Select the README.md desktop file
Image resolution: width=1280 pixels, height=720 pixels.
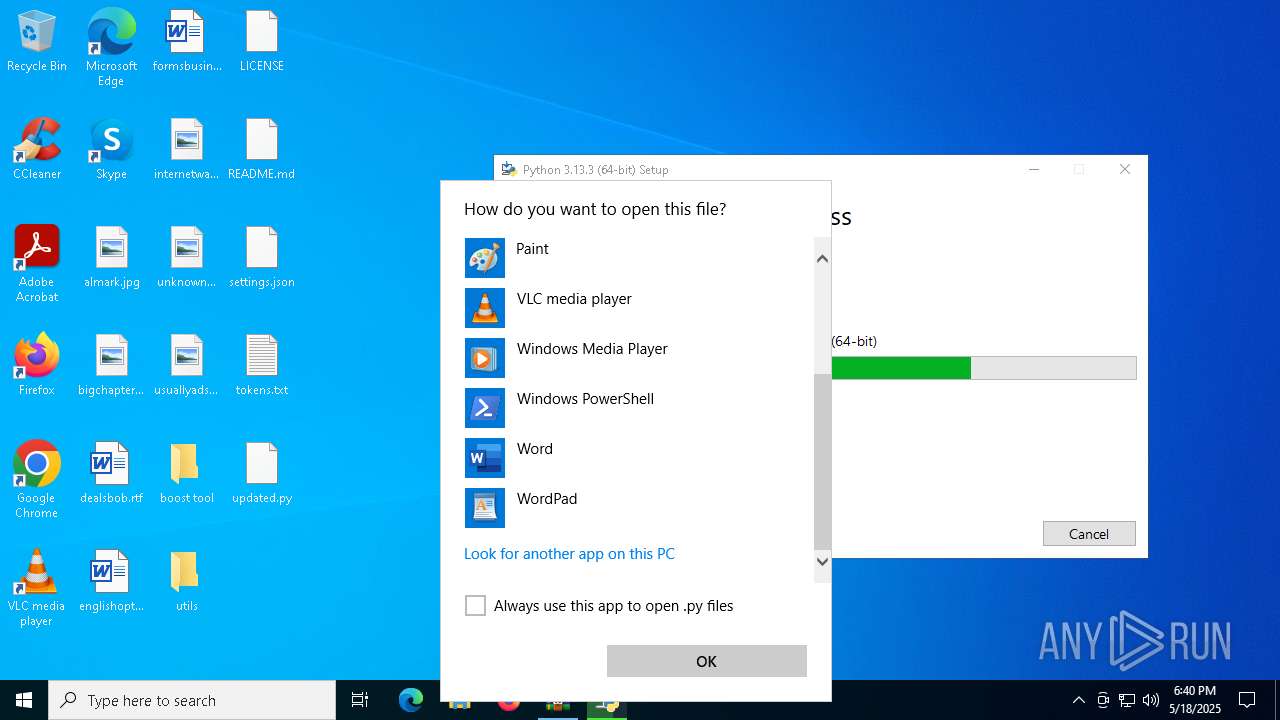click(262, 150)
